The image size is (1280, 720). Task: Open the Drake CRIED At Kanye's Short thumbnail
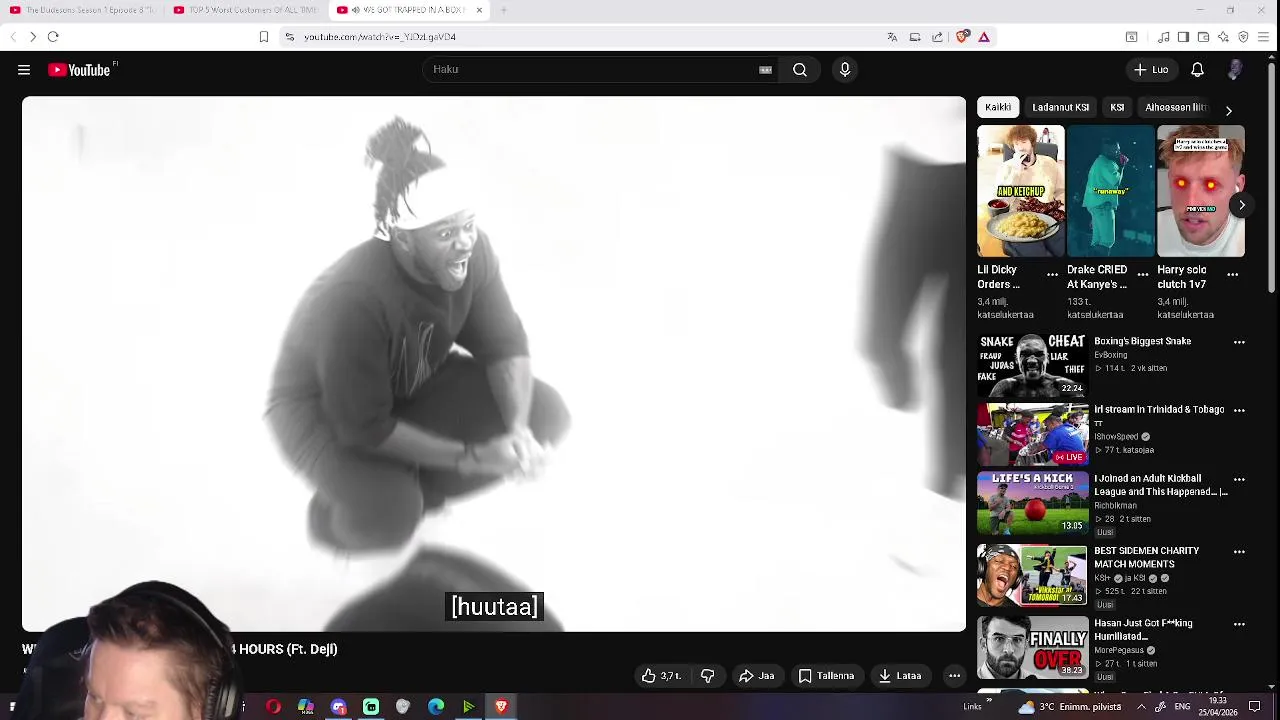[1110, 191]
